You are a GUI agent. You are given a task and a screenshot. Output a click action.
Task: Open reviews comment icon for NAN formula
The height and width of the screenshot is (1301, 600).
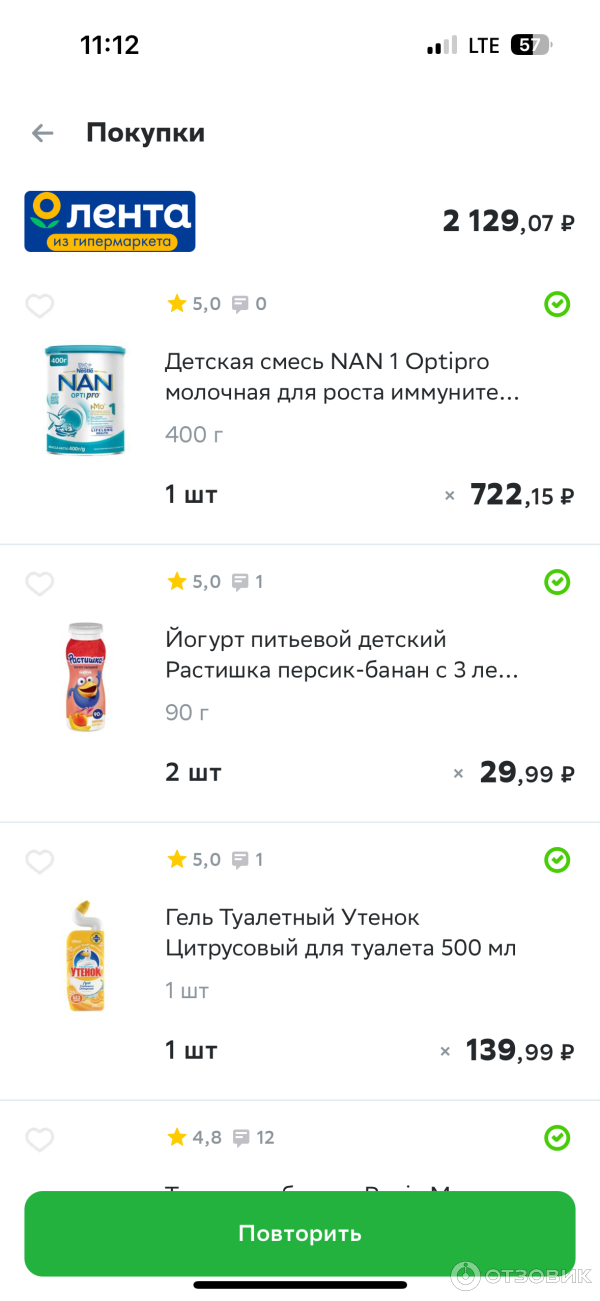tap(240, 304)
